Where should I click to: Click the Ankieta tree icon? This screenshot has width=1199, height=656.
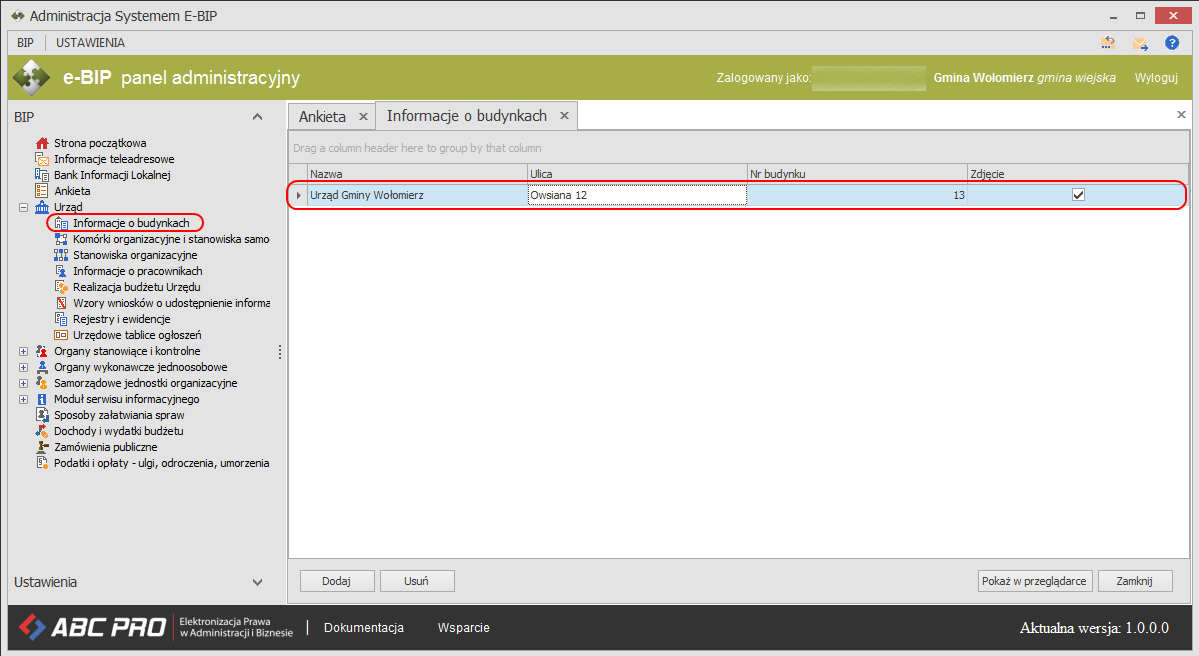[42, 191]
